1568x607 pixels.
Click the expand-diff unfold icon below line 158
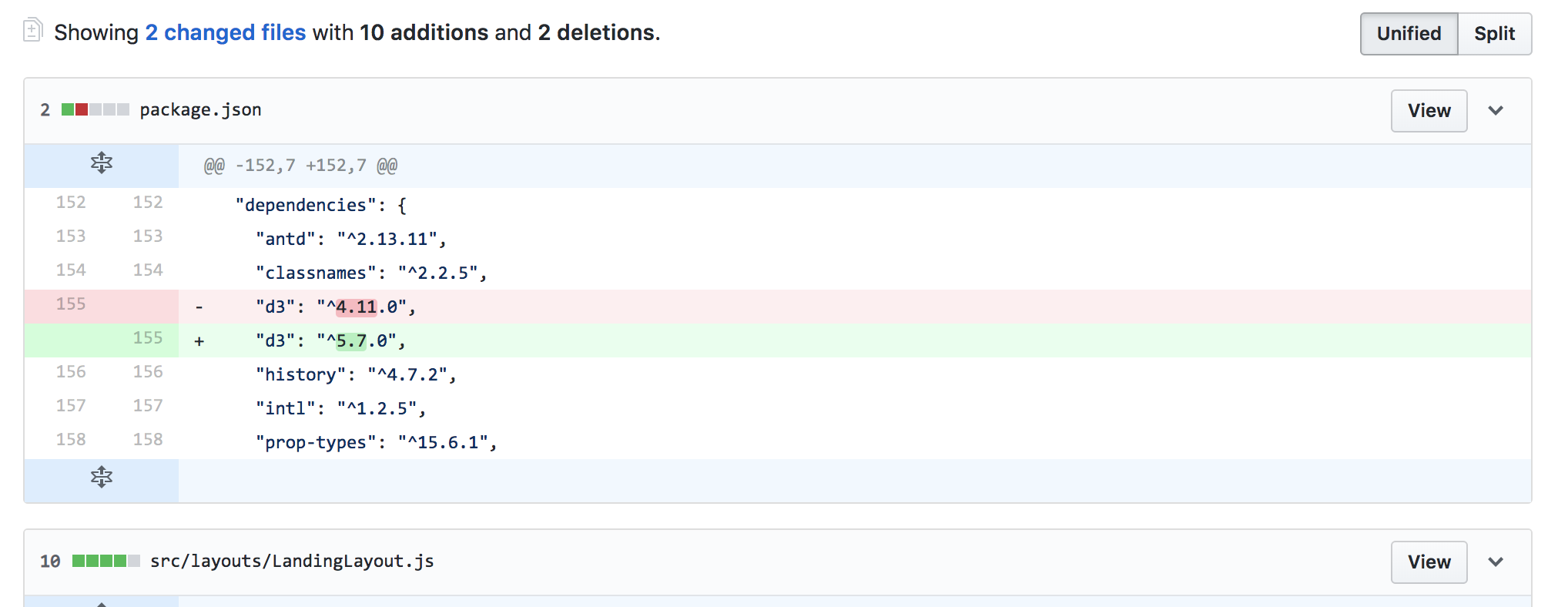coord(101,477)
